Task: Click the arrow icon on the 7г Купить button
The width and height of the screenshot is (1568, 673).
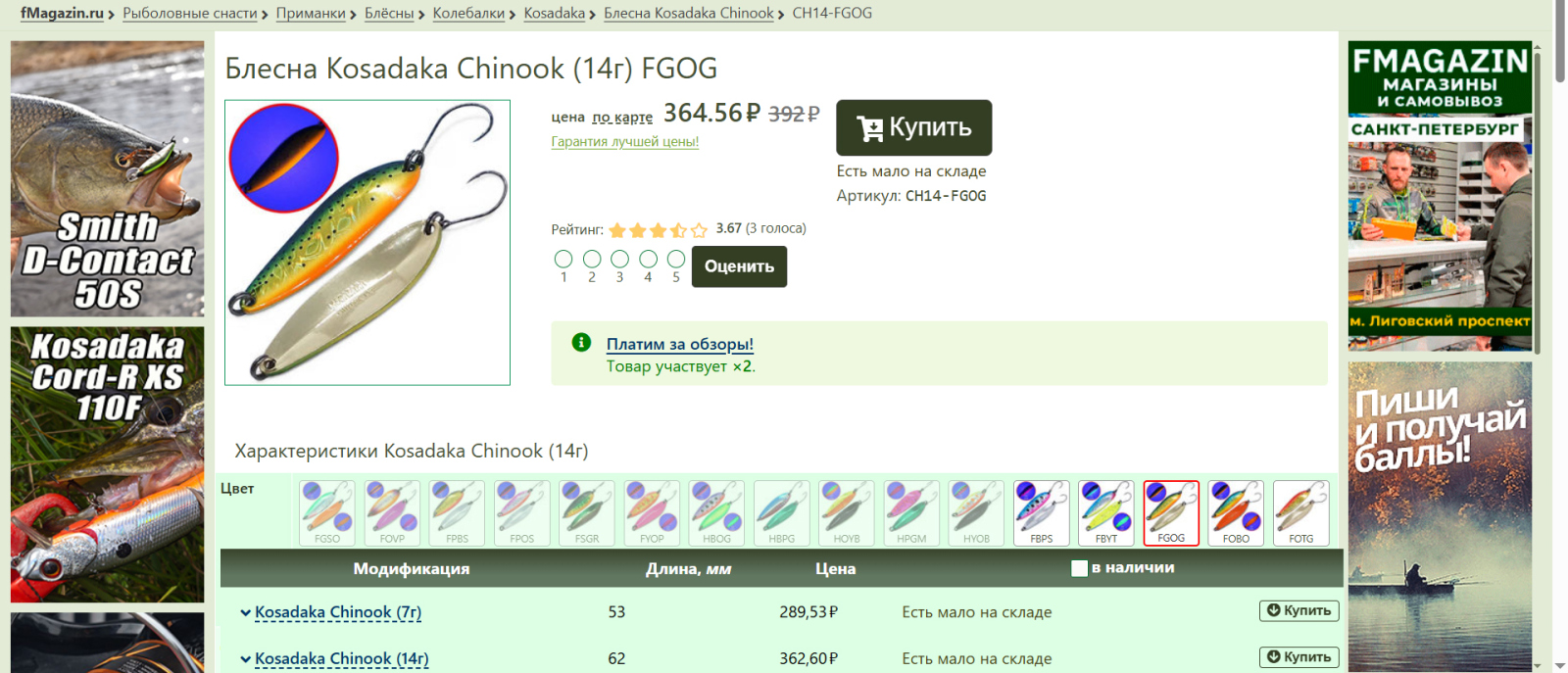Action: [x=1274, y=610]
